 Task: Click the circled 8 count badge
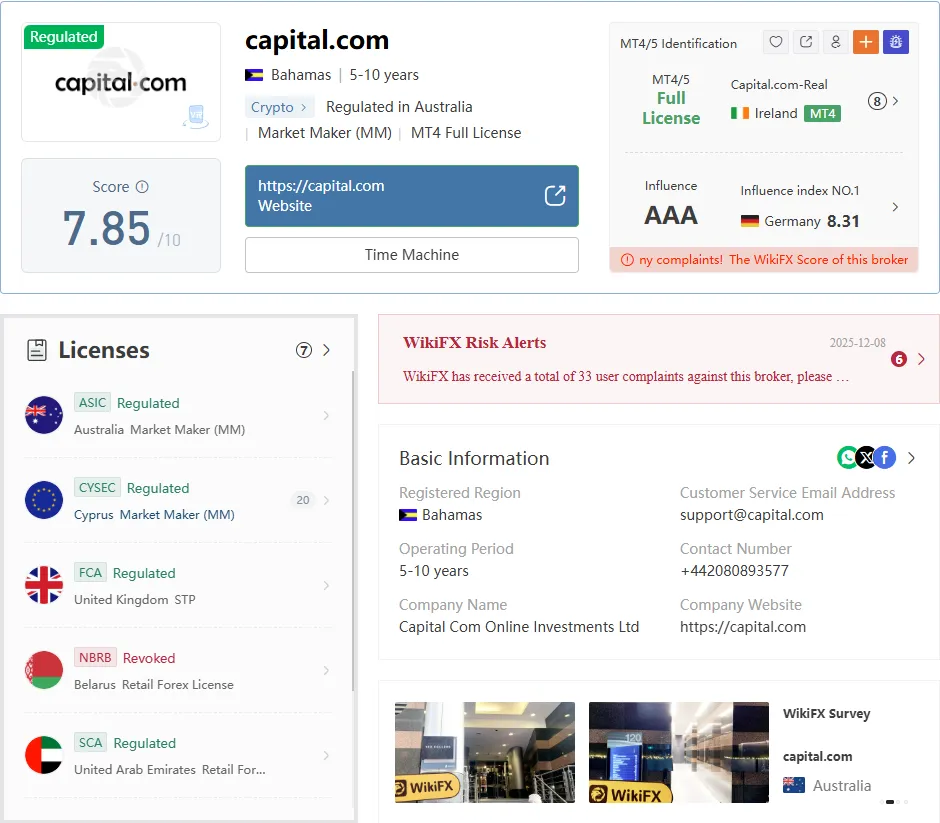click(877, 101)
